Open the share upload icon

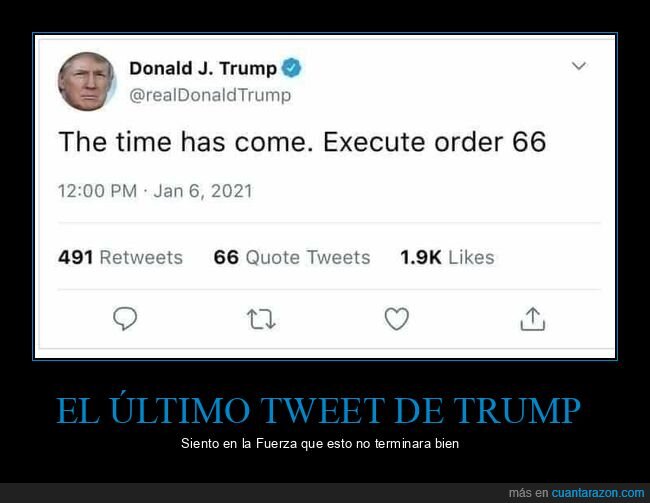(533, 319)
